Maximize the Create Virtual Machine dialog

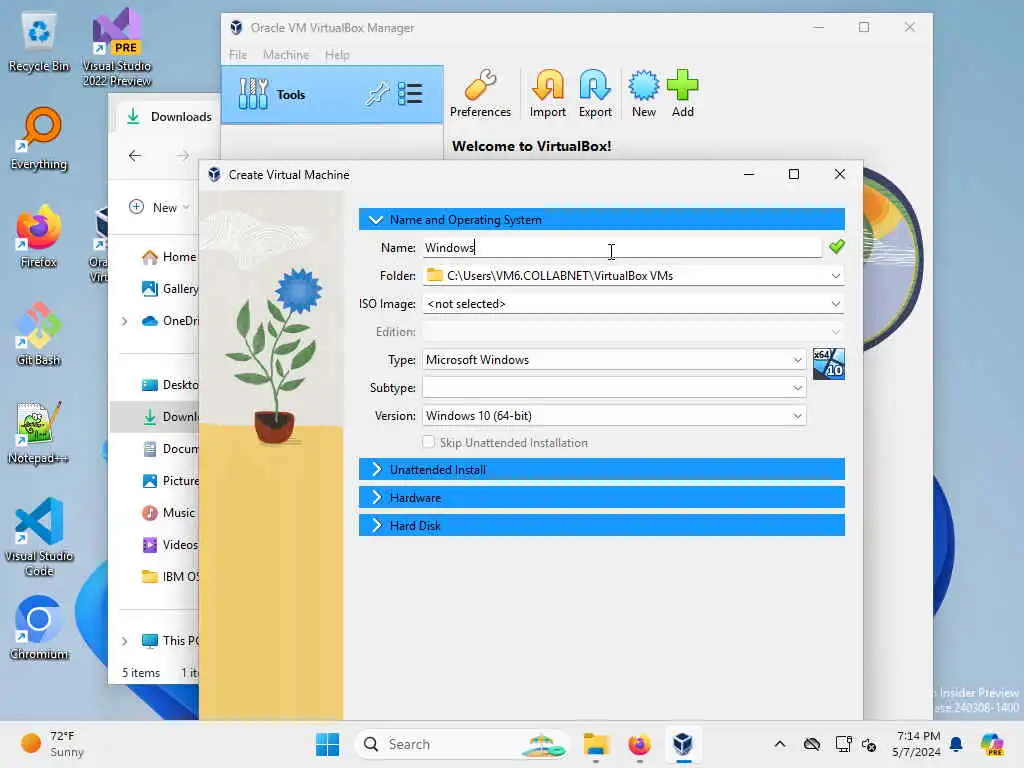click(x=793, y=174)
